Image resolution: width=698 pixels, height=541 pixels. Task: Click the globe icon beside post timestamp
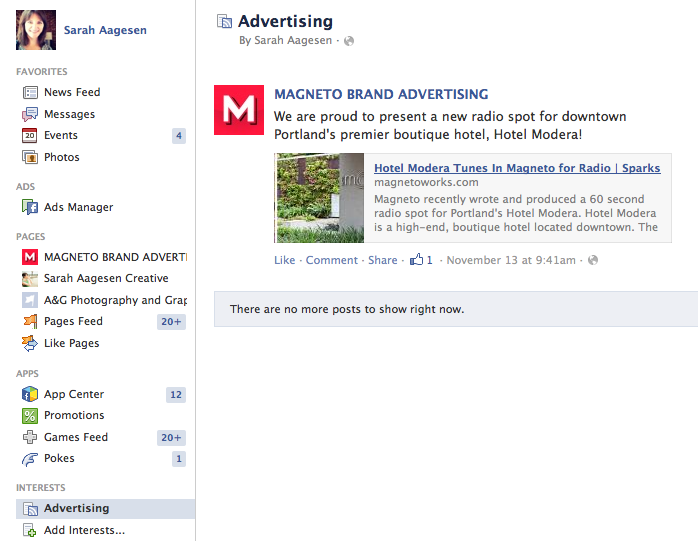click(x=593, y=260)
